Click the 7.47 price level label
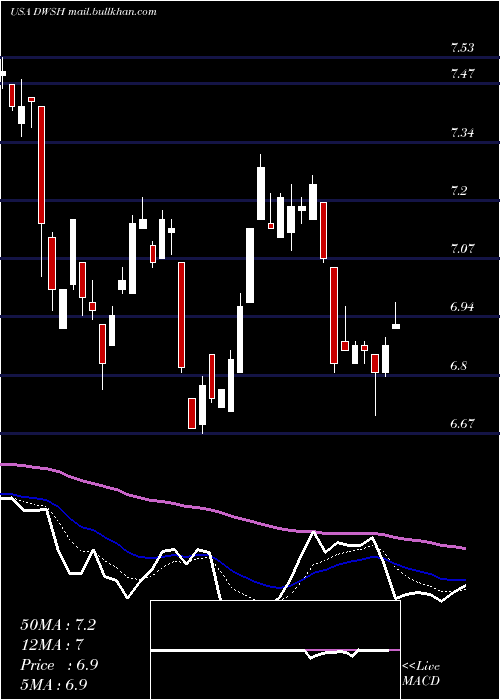The width and height of the screenshot is (500, 700). coord(462,74)
